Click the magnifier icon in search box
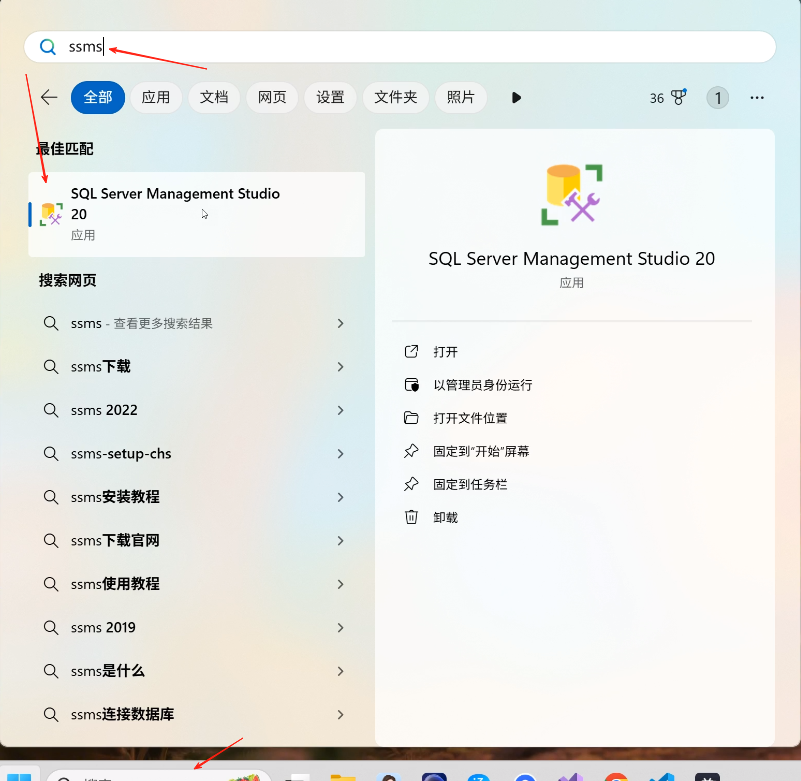Image resolution: width=801 pixels, height=781 pixels. pos(48,47)
